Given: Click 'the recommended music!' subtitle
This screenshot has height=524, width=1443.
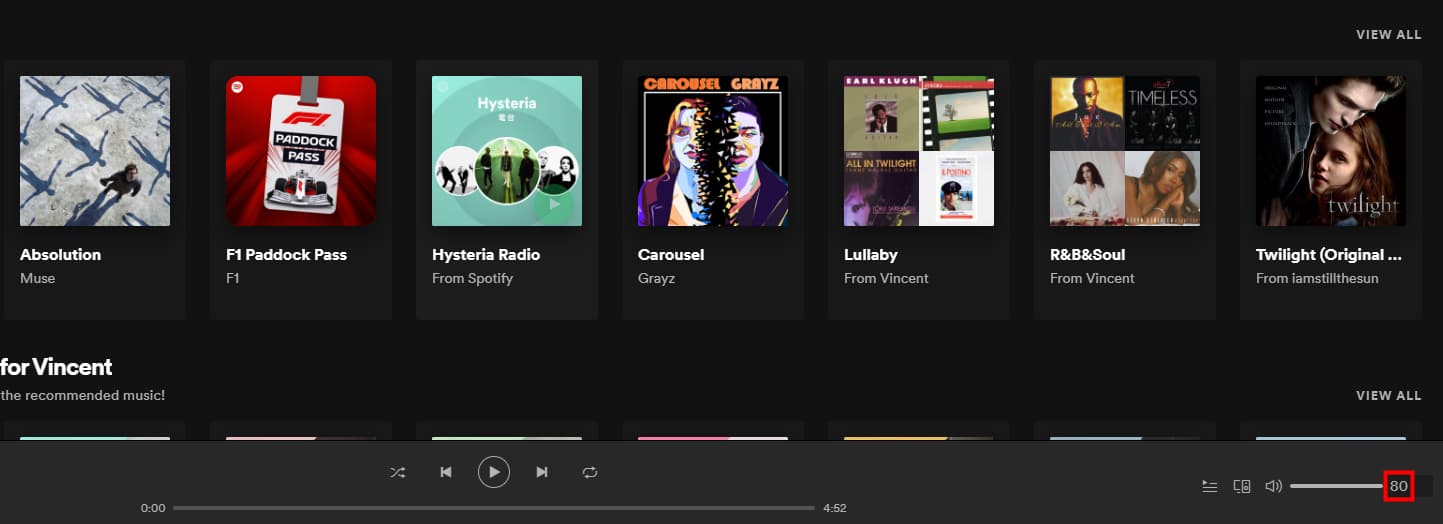Looking at the screenshot, I should 83,396.
